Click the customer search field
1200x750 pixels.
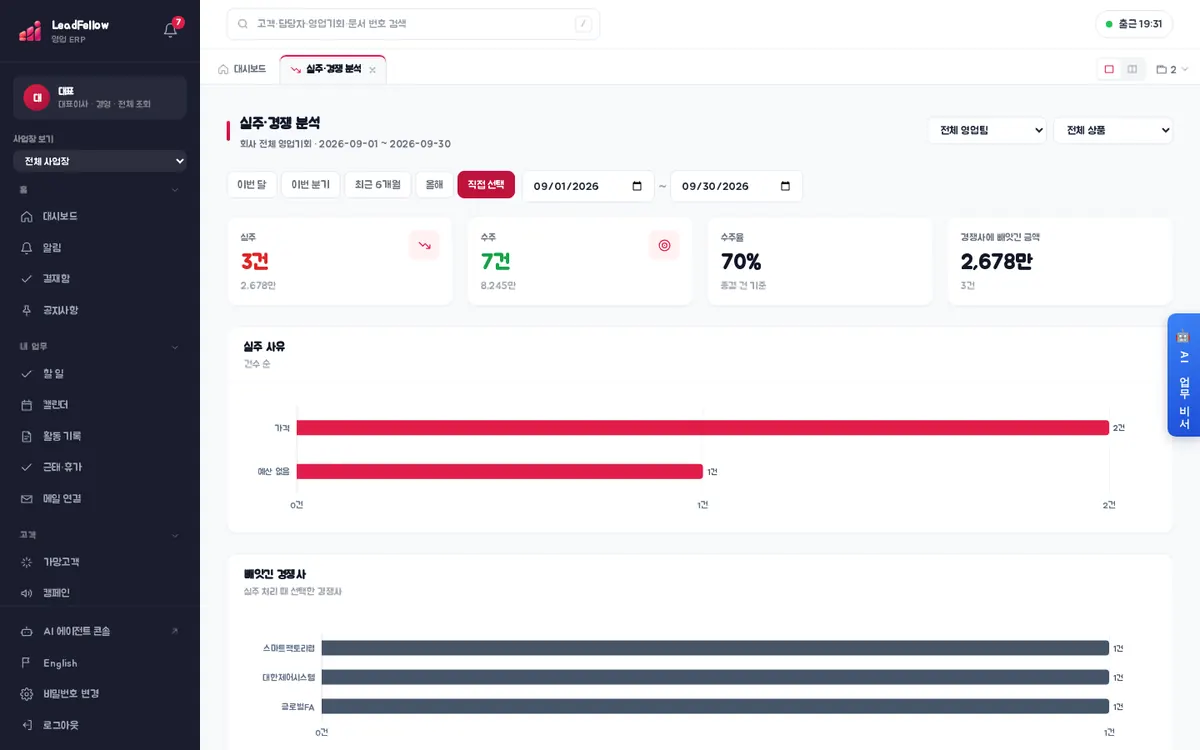pyautogui.click(x=413, y=24)
